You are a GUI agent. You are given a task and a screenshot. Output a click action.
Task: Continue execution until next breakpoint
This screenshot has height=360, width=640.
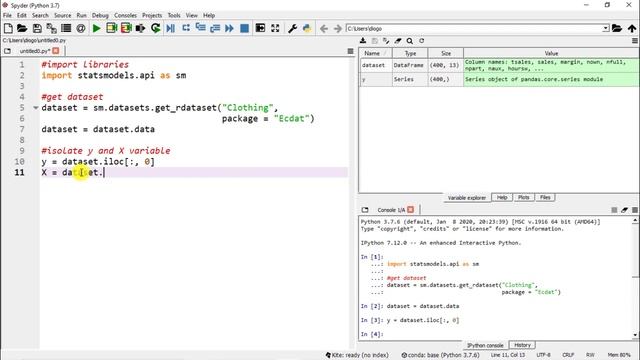point(229,28)
